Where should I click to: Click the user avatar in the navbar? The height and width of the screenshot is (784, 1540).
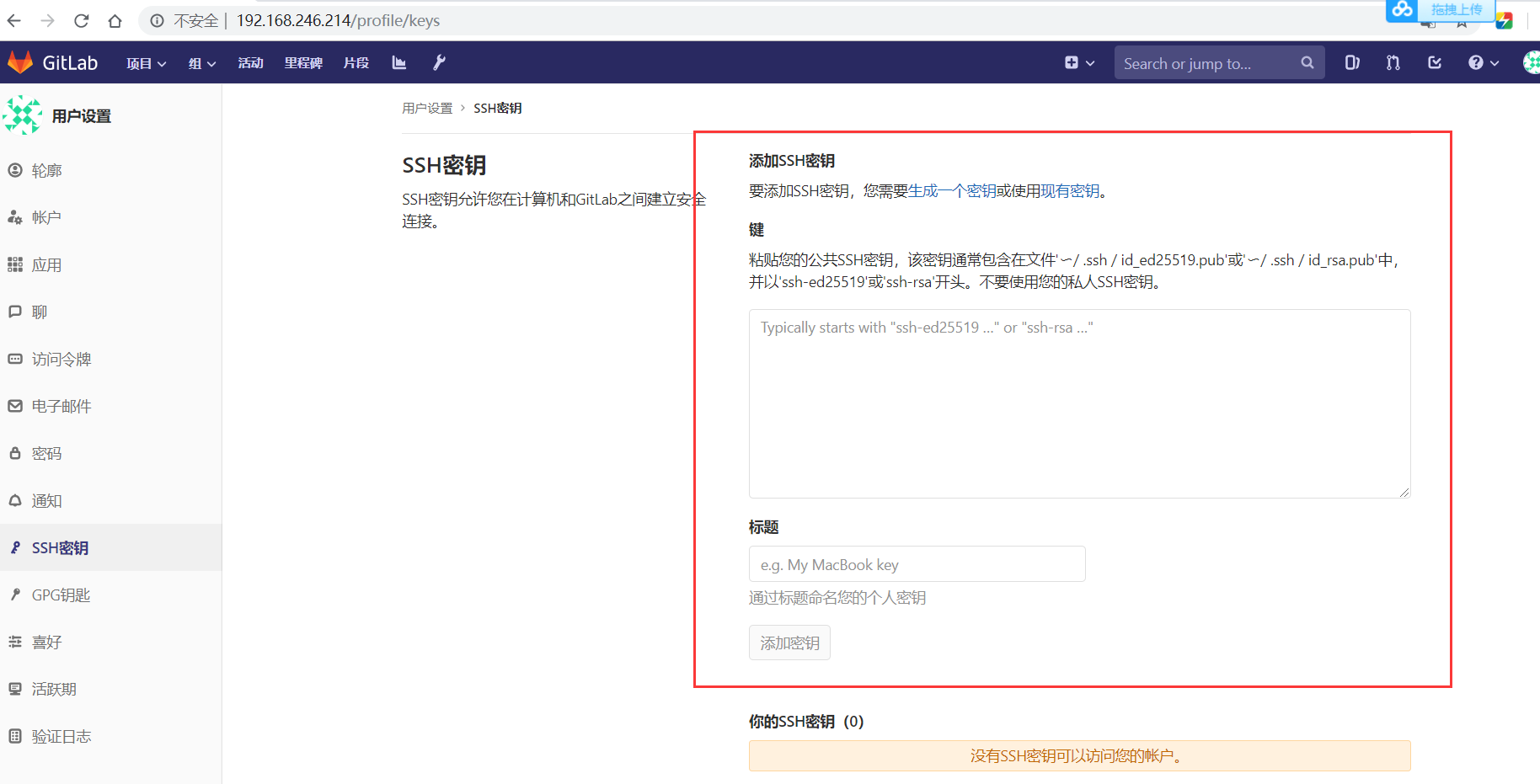click(1530, 62)
